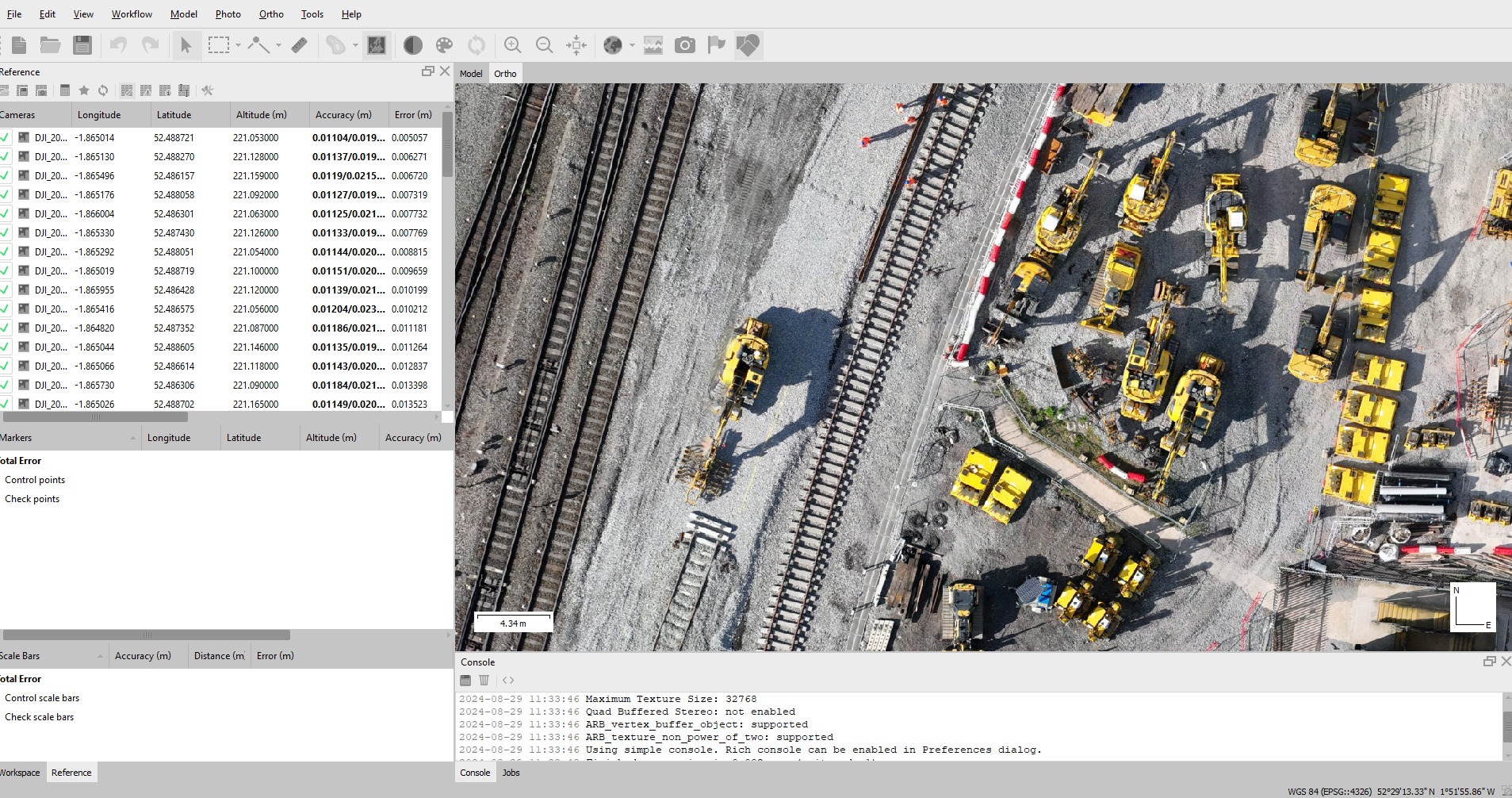
Task: Toggle checkbox for camera at latitude 52.486157
Action: [6, 175]
